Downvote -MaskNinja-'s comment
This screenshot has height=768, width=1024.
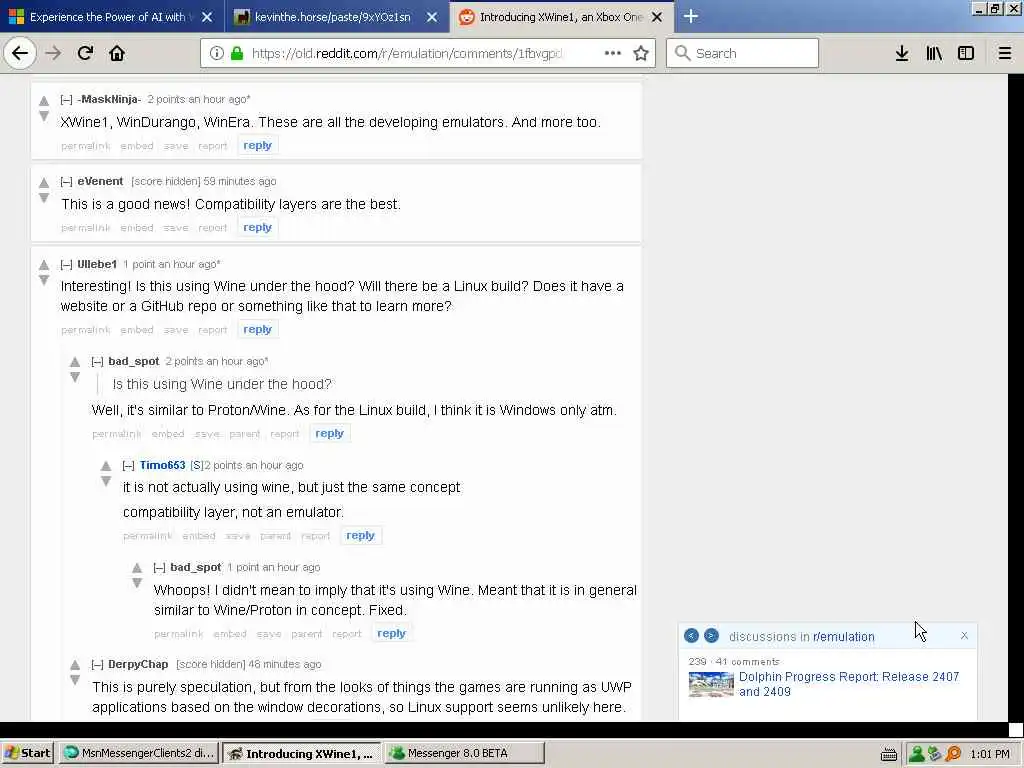pos(44,116)
